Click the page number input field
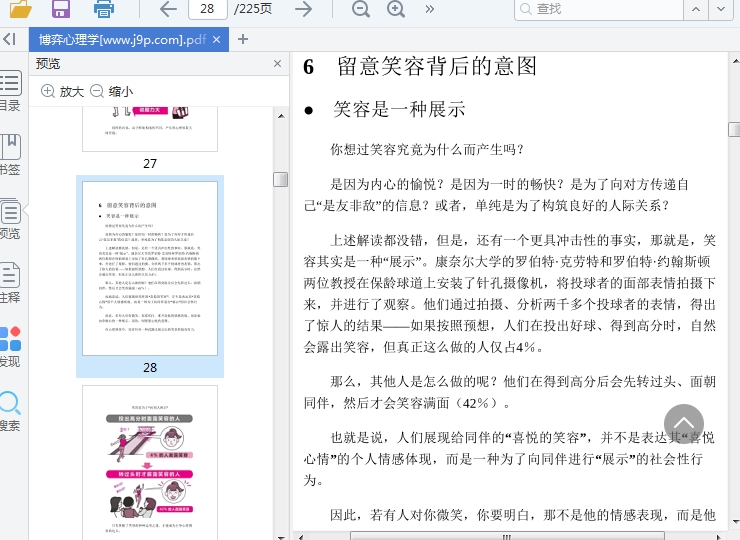 [x=208, y=9]
